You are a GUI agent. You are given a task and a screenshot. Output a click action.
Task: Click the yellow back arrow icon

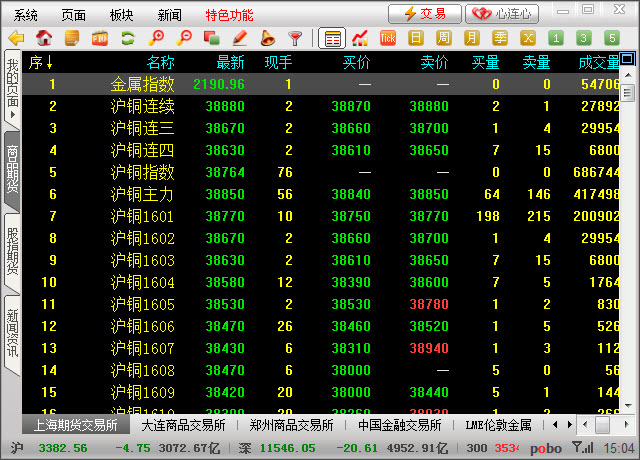coord(15,39)
